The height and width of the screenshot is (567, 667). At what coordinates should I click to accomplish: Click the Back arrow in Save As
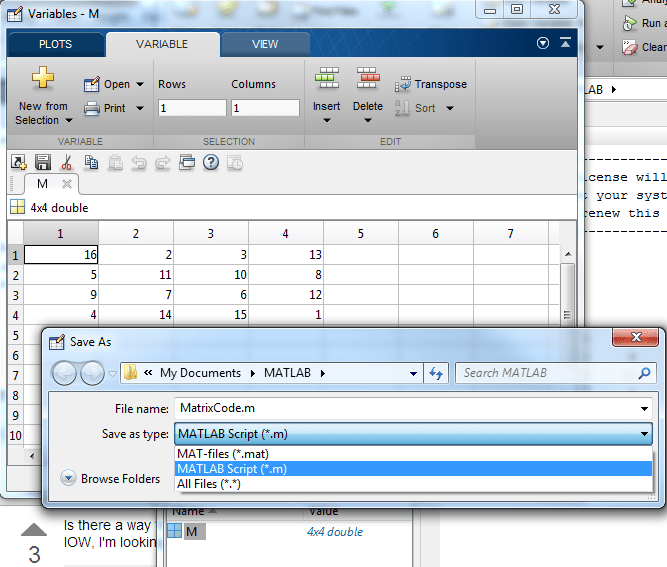point(64,373)
